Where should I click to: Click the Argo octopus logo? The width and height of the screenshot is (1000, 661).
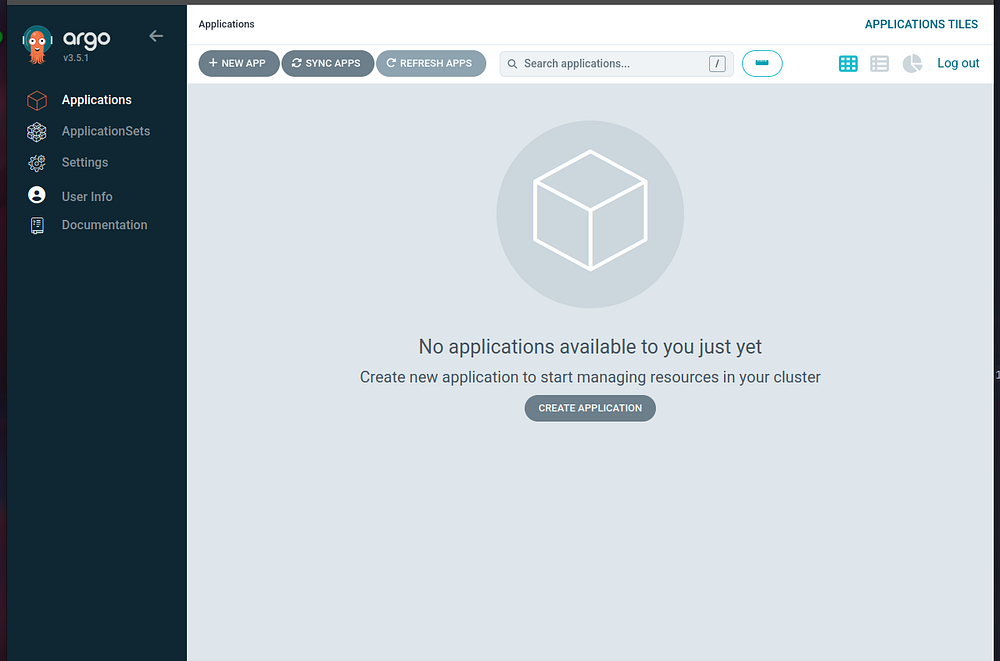(x=37, y=44)
